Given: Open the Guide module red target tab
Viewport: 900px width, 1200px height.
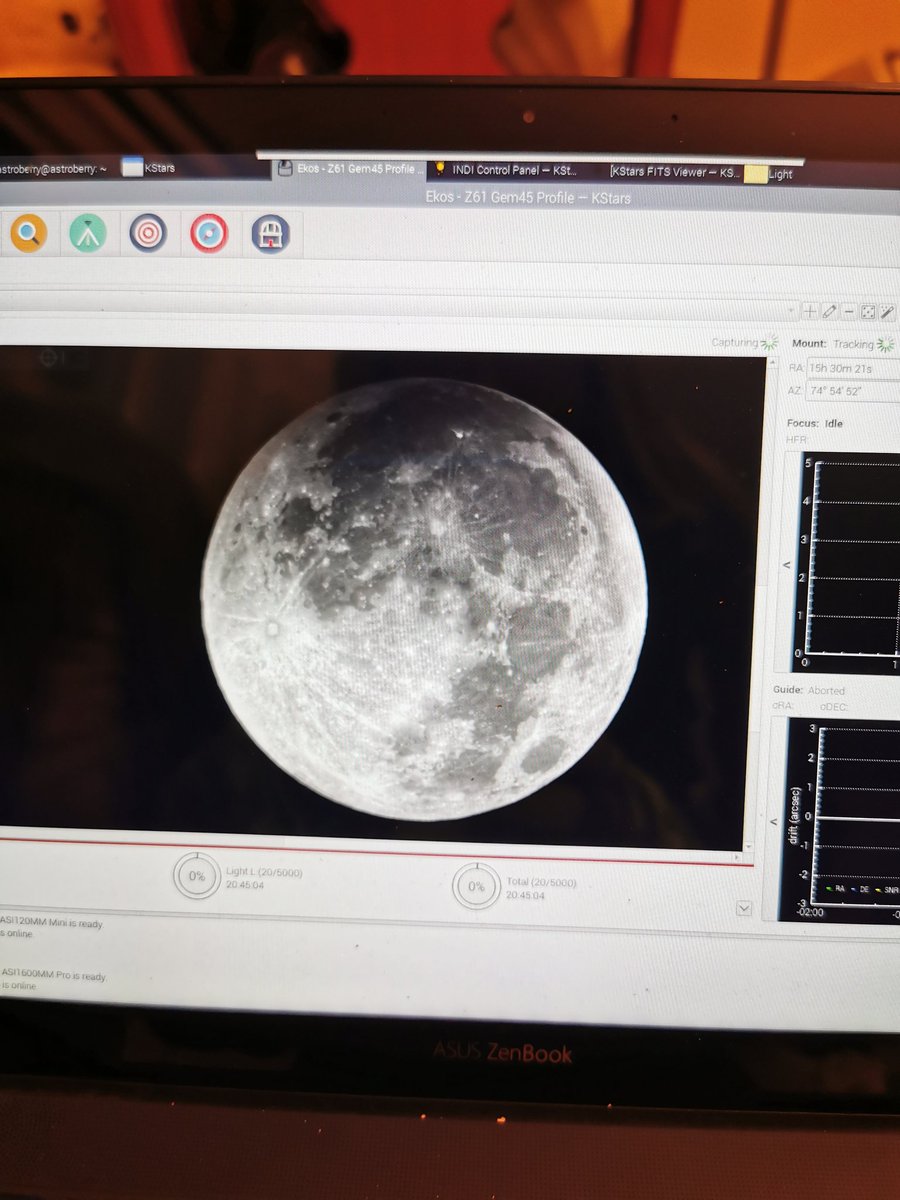Looking at the screenshot, I should (x=209, y=234).
